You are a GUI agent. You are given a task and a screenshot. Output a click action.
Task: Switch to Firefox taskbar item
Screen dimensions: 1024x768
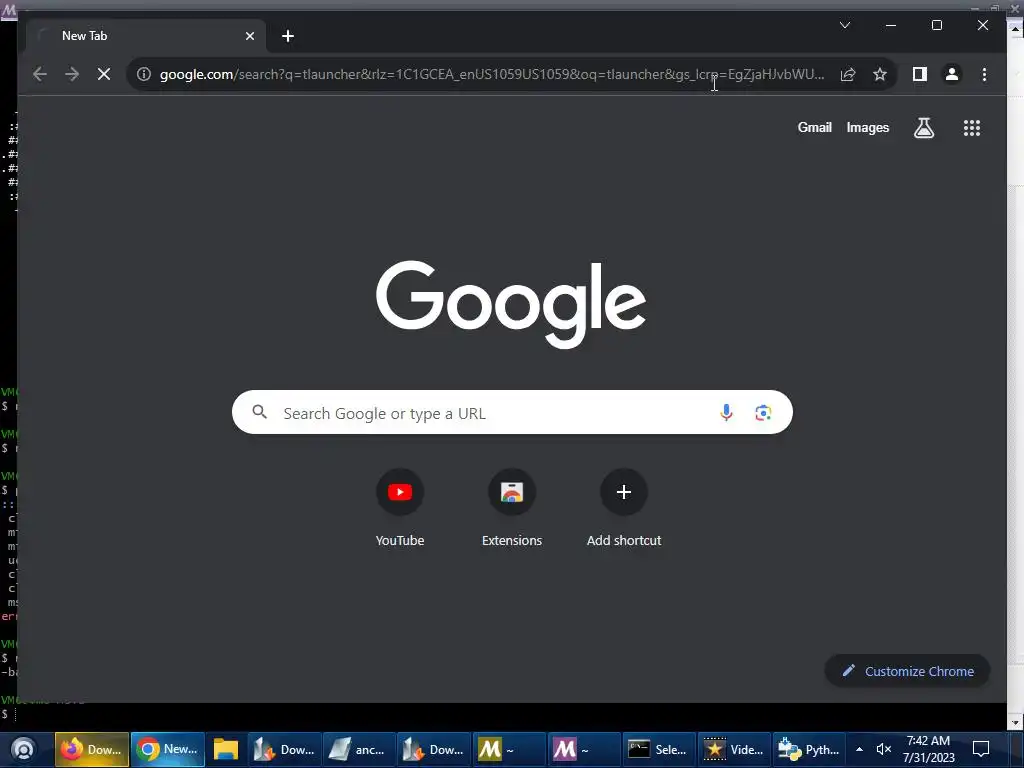(91, 750)
